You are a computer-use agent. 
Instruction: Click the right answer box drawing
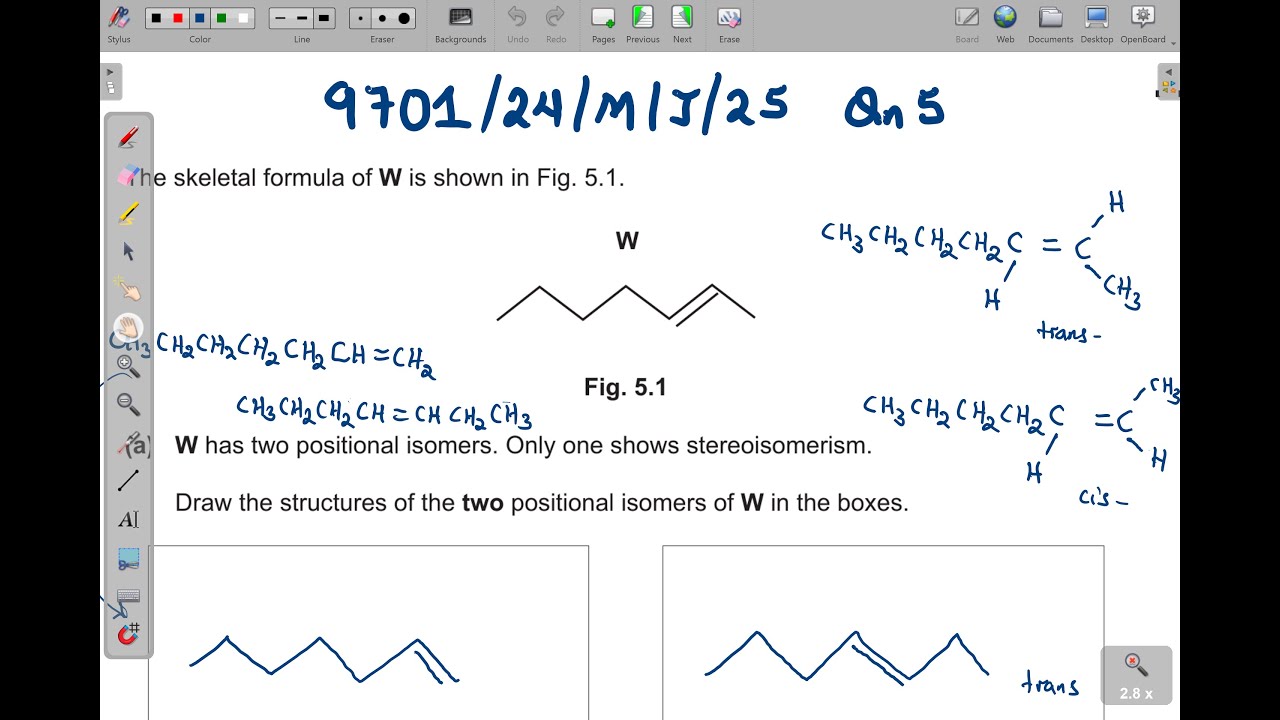(847, 657)
